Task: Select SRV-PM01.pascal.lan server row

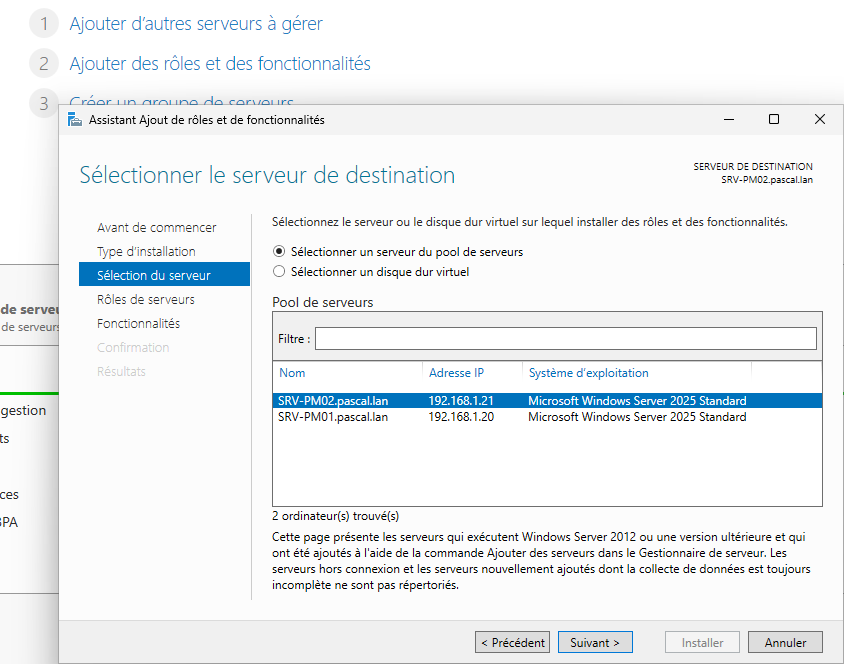Action: 333,417
